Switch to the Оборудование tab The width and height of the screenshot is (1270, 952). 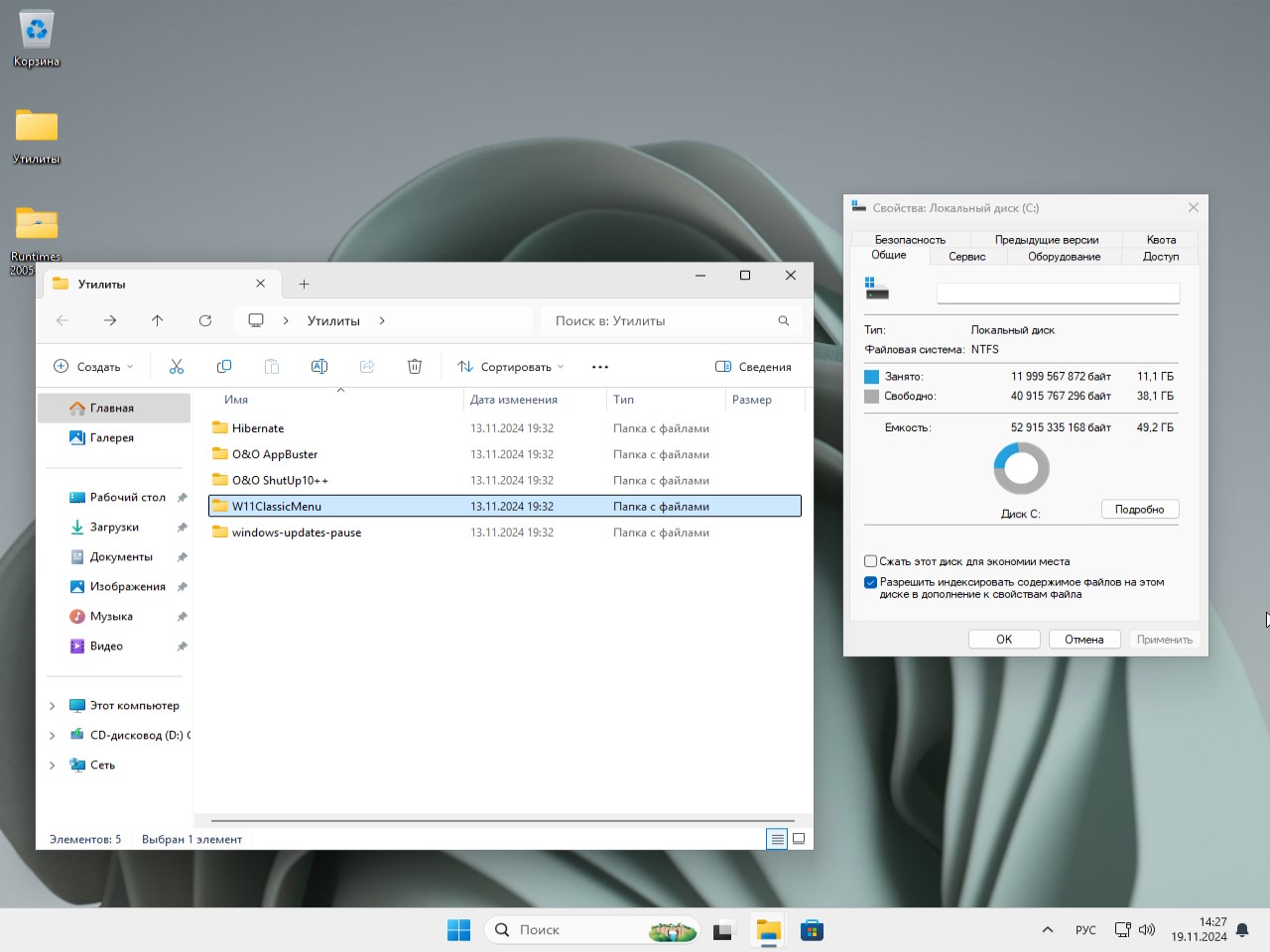tap(1064, 257)
